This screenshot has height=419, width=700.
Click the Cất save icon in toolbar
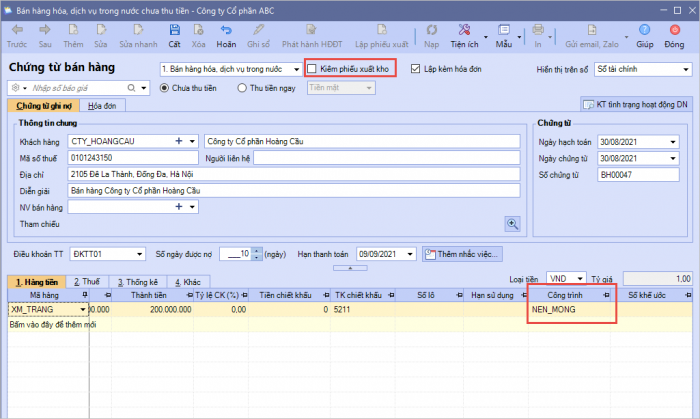(x=174, y=31)
